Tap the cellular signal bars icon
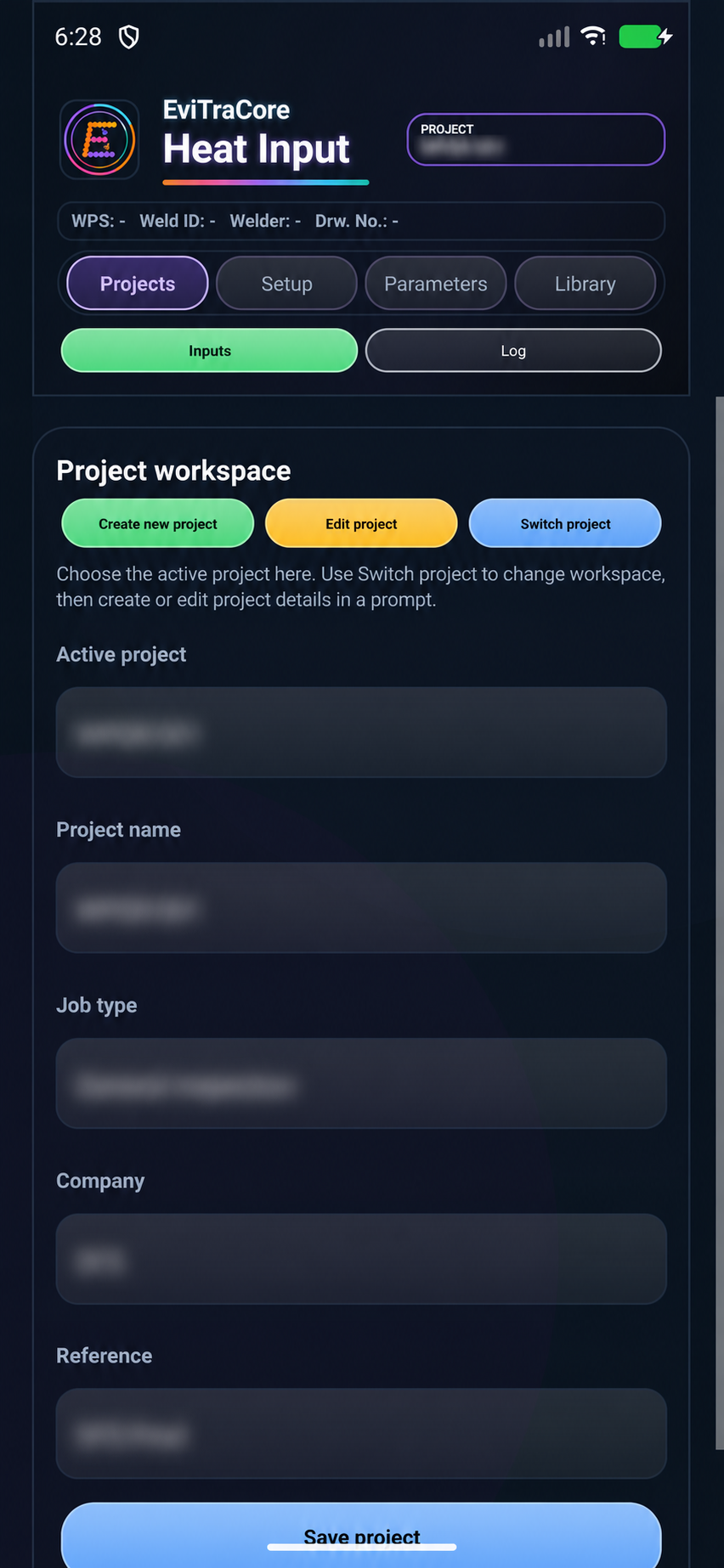This screenshot has width=724, height=1568. (x=554, y=37)
